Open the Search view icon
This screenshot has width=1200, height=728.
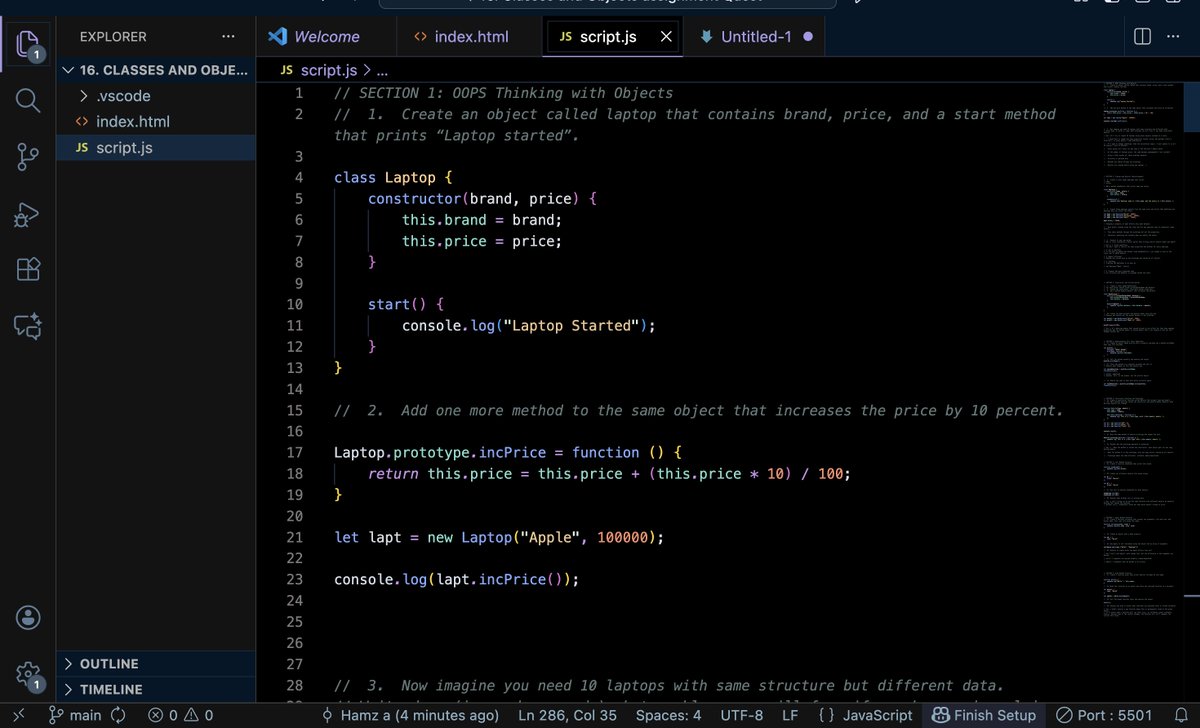27,101
